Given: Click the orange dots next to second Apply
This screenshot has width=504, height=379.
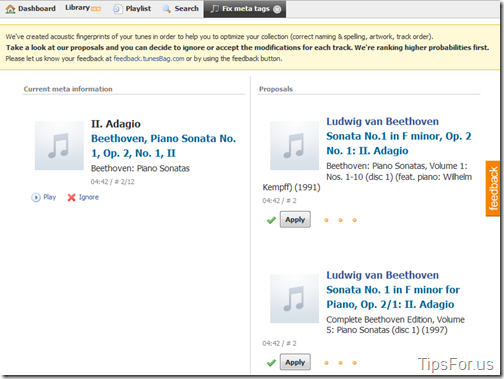Looking at the screenshot, I should [340, 363].
